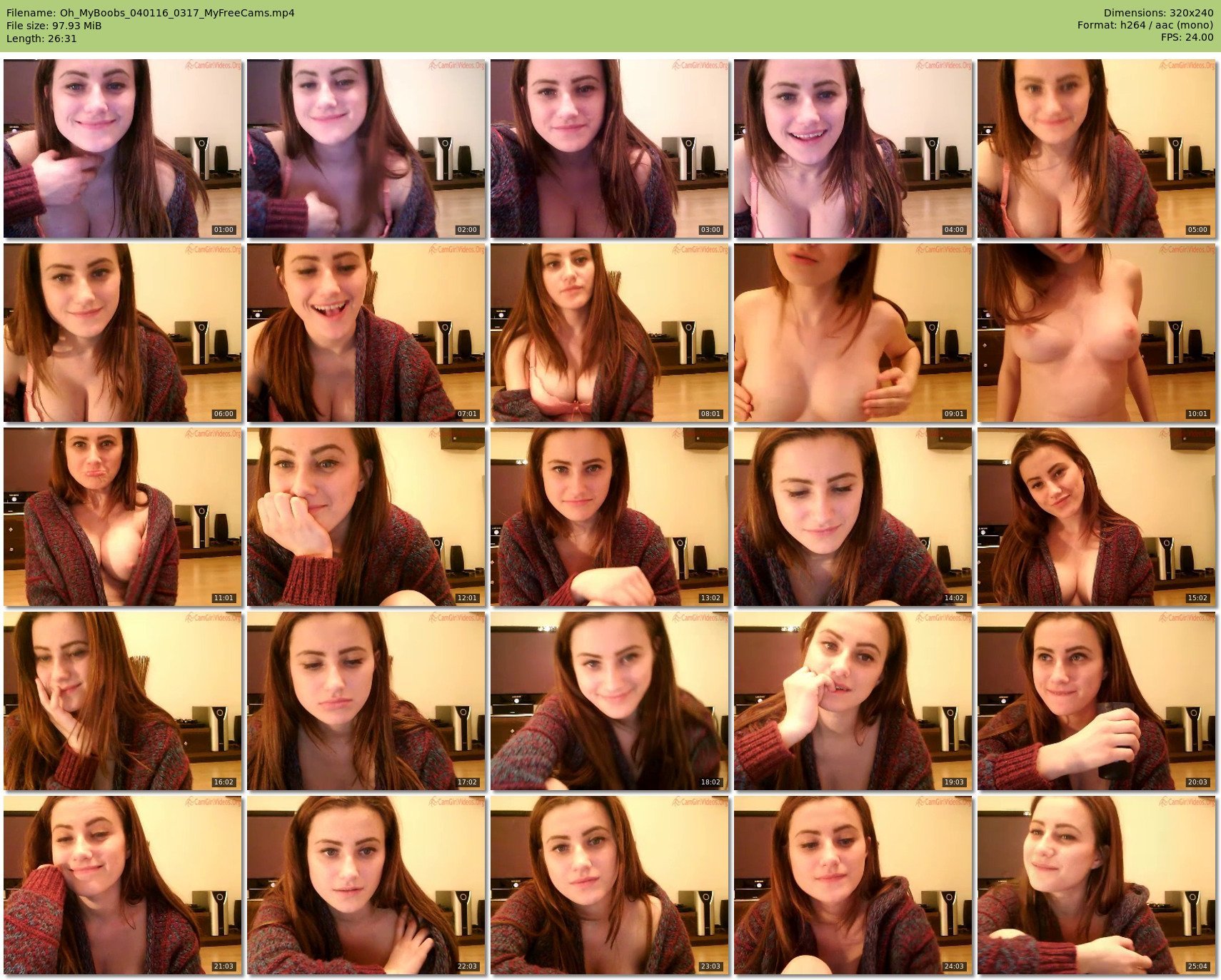Viewport: 1221px width, 980px height.
Task: Click the thumbnail stamped 10:01
Action: (x=1097, y=333)
